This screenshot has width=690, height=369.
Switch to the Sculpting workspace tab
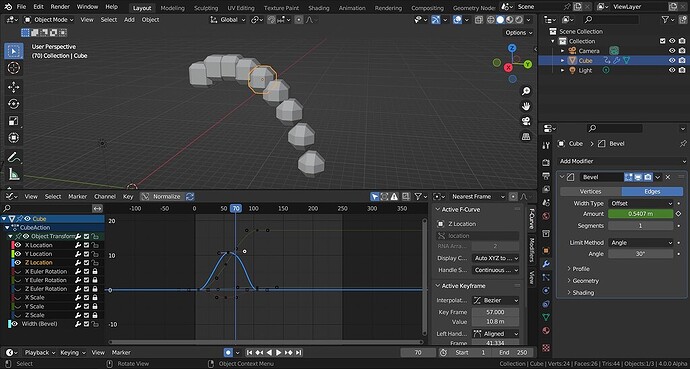206,8
